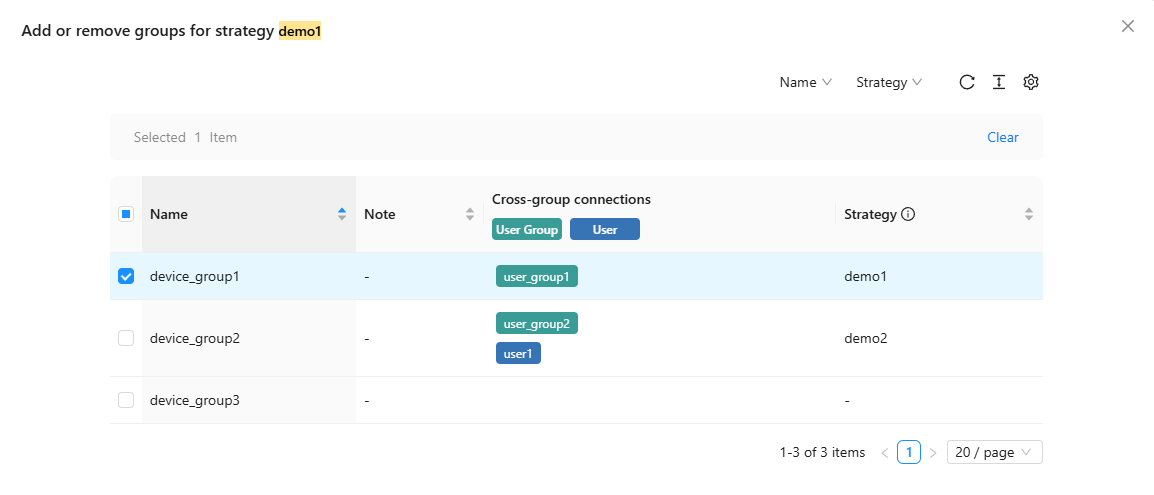Click Clear to deselect items

(x=1002, y=137)
